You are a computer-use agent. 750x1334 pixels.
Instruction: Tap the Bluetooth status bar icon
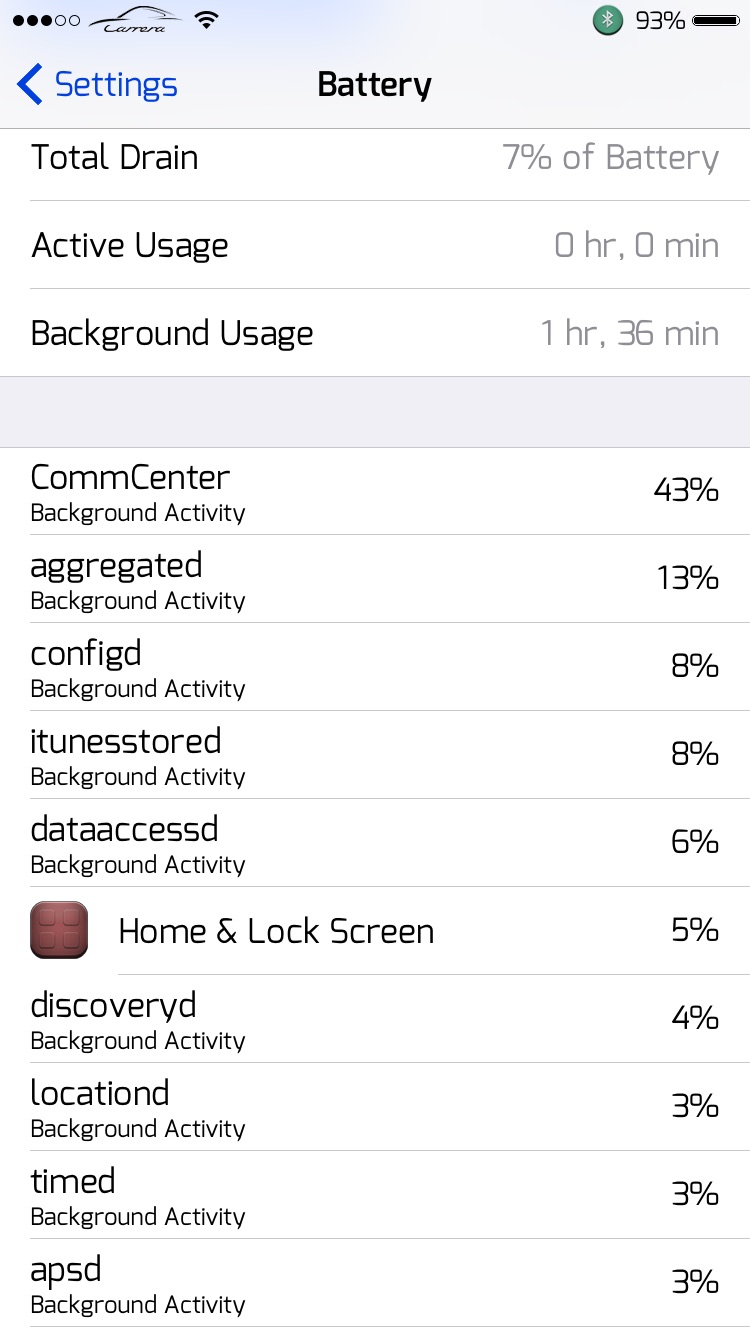tap(607, 20)
